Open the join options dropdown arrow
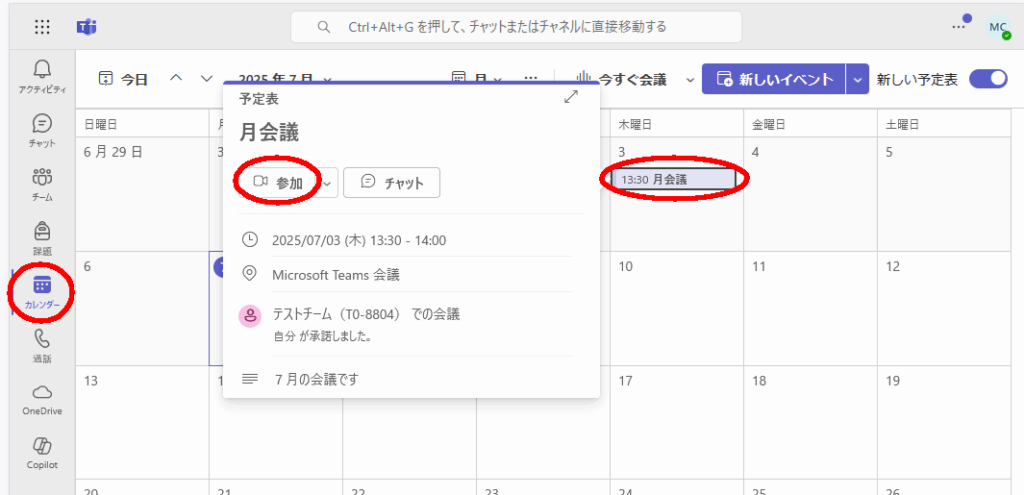The height and width of the screenshot is (495, 1024). coord(328,183)
